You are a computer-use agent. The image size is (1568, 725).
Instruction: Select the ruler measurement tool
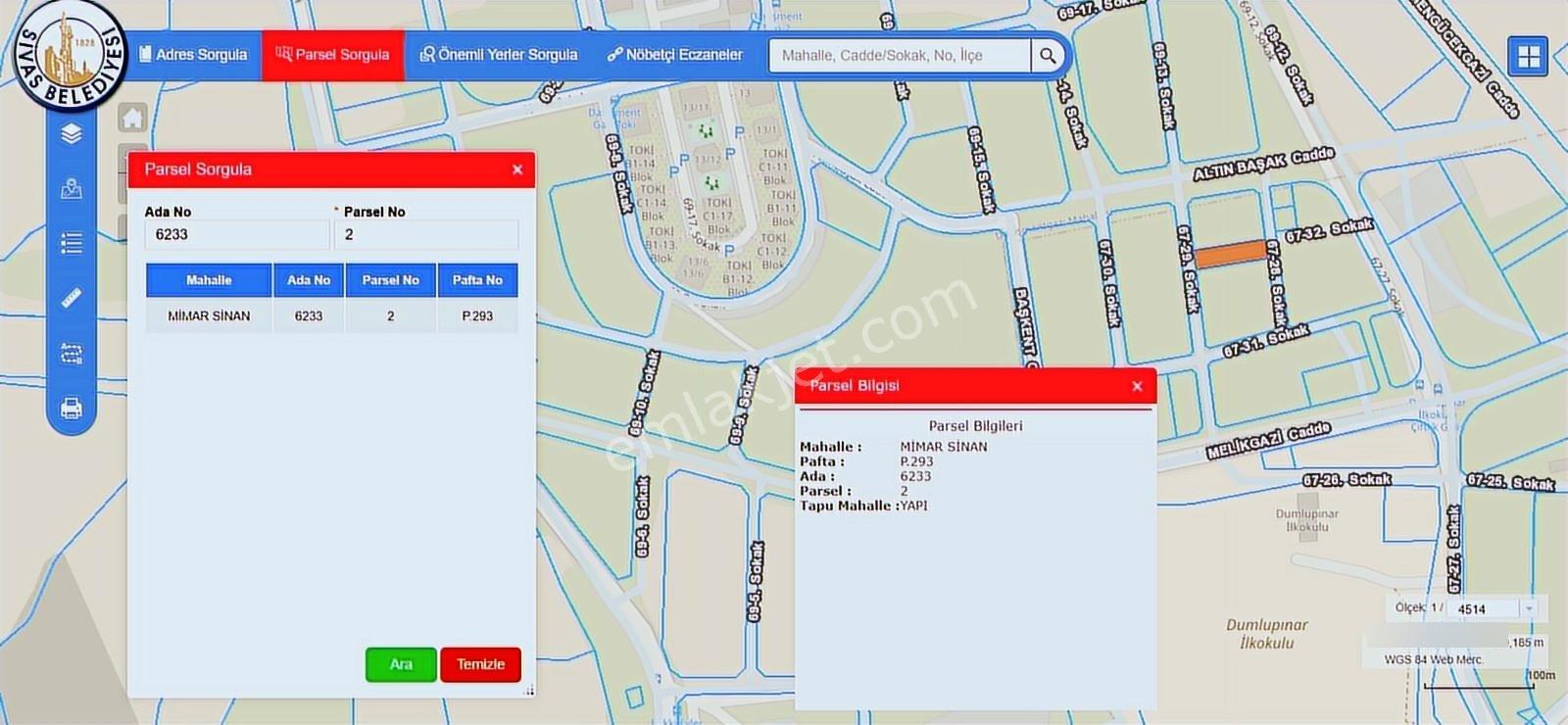click(72, 298)
